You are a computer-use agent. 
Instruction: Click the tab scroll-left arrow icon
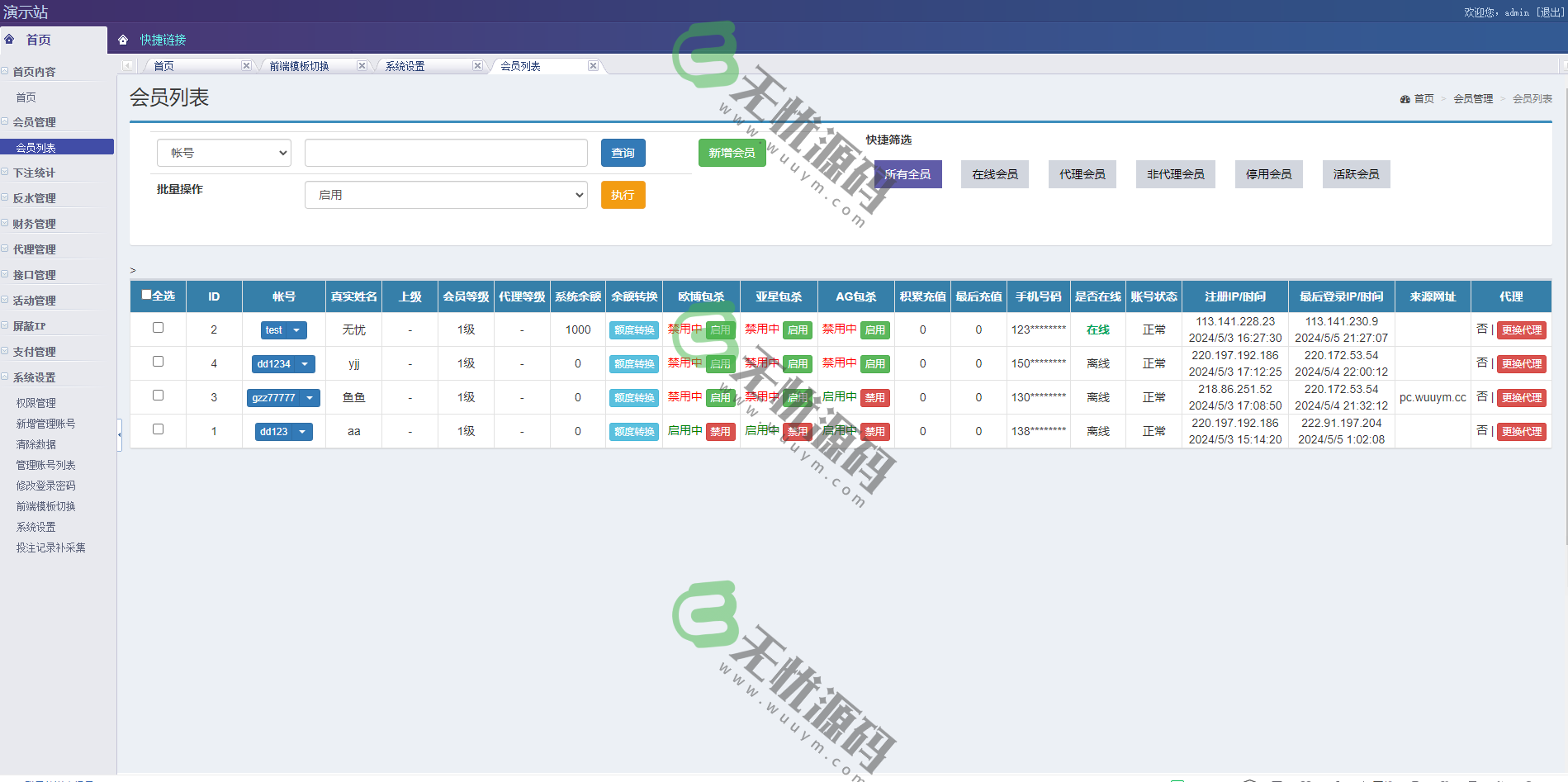tap(127, 66)
